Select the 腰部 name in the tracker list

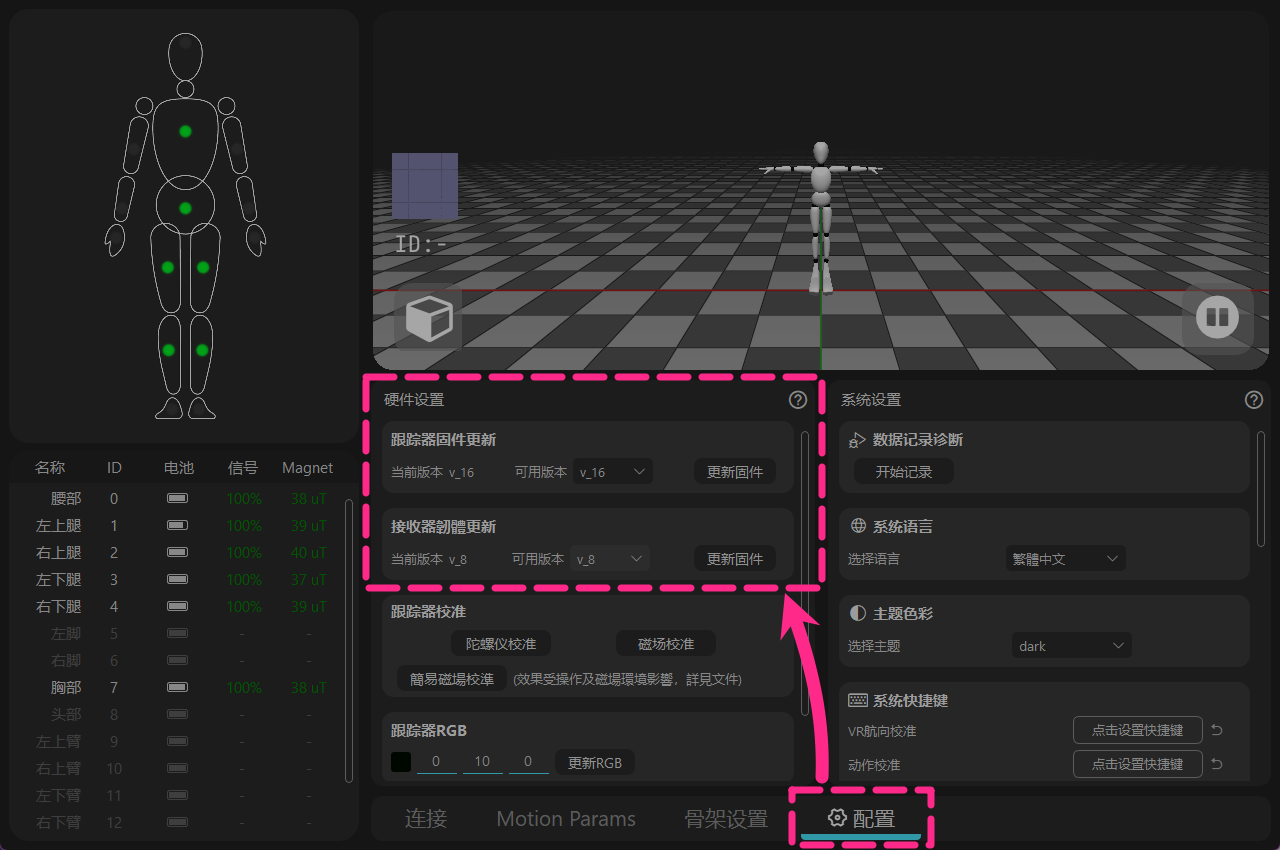(66, 498)
